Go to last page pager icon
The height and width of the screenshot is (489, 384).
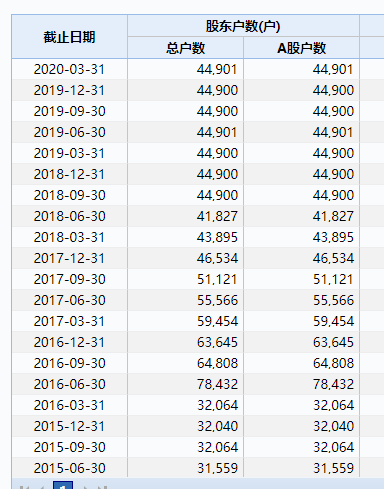[x=102, y=487]
